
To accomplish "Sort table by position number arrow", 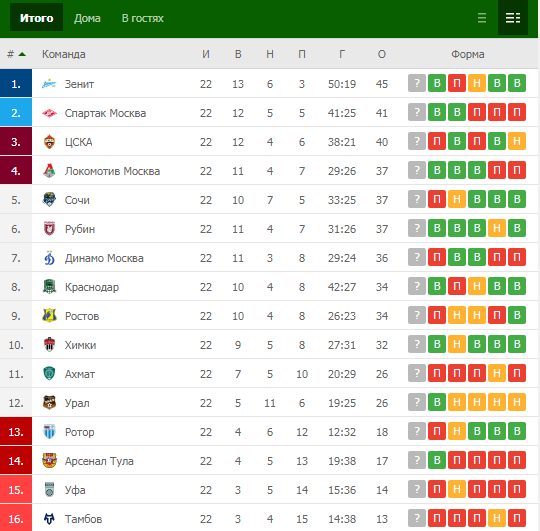I will 22,54.
